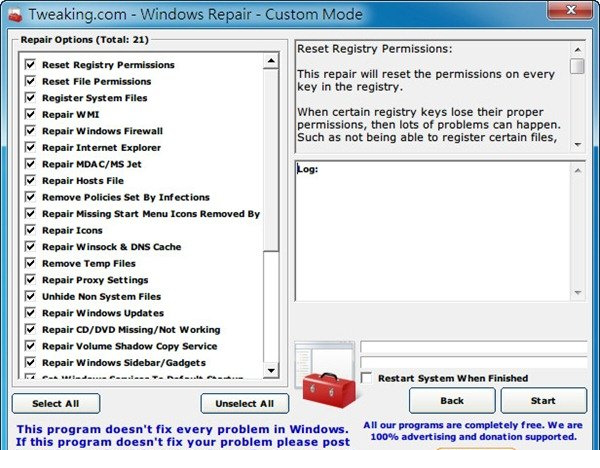Uncheck Repair Missing Start Menu Icons option
The height and width of the screenshot is (468, 600).
click(x=30, y=213)
